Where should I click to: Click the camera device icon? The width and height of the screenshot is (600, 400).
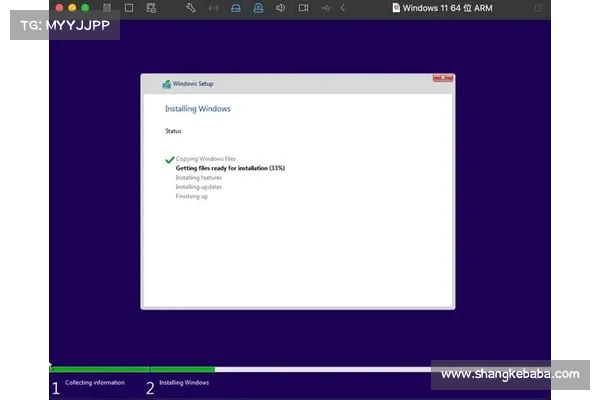pyautogui.click(x=303, y=8)
